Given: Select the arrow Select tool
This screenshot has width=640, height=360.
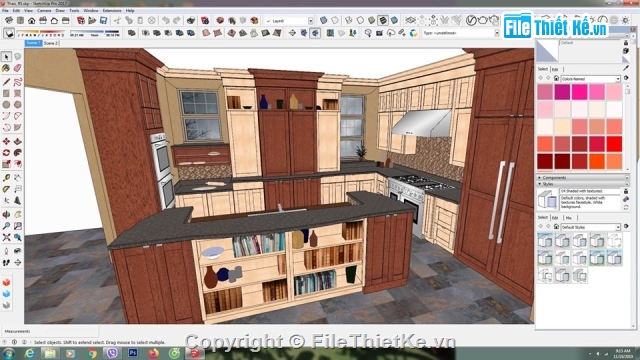Looking at the screenshot, I should tap(6, 56).
